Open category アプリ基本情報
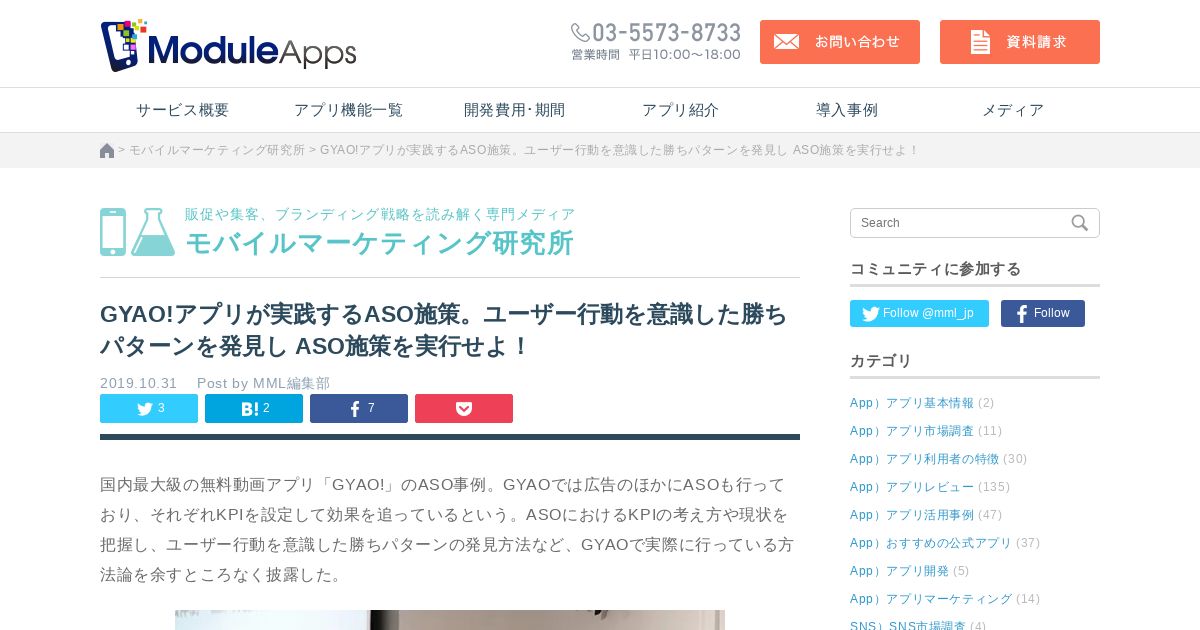 tap(912, 403)
